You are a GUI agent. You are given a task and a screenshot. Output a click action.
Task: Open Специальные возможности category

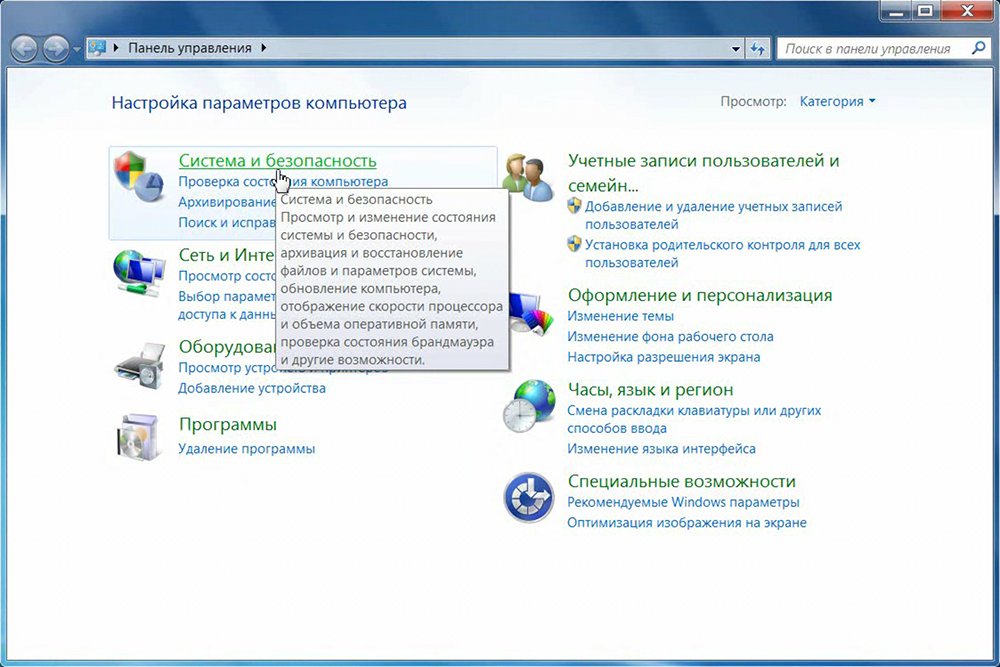(x=682, y=481)
